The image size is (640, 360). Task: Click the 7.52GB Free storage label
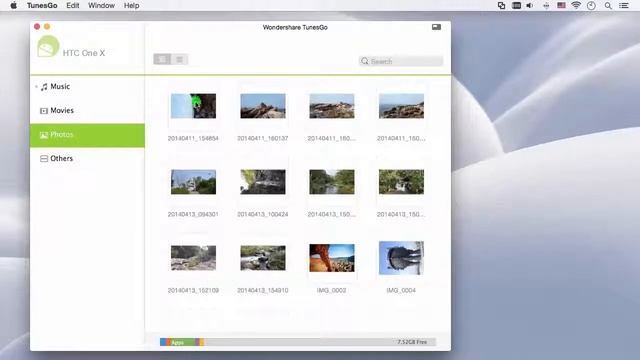pyautogui.click(x=412, y=342)
